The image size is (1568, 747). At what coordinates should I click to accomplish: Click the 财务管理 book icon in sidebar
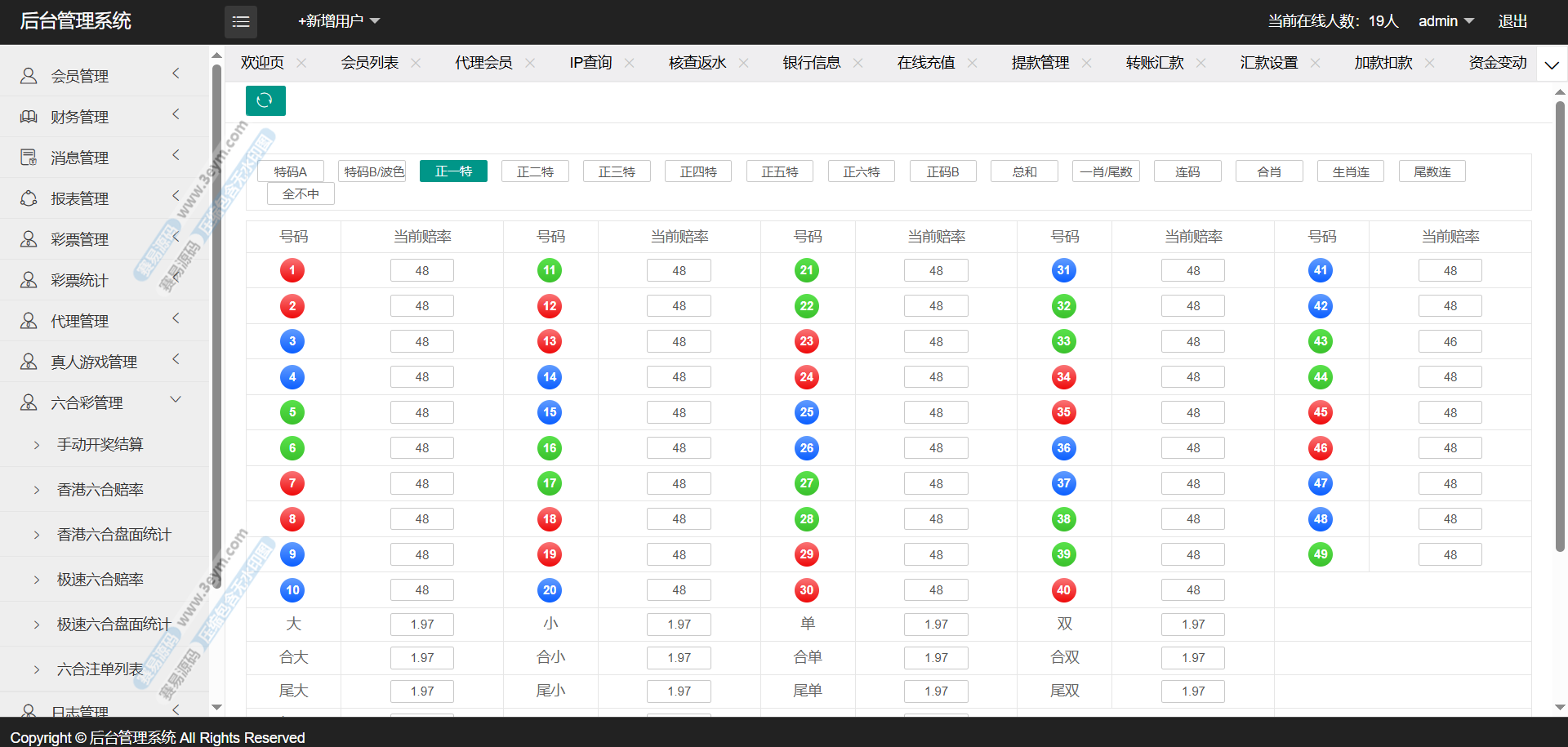pyautogui.click(x=29, y=117)
